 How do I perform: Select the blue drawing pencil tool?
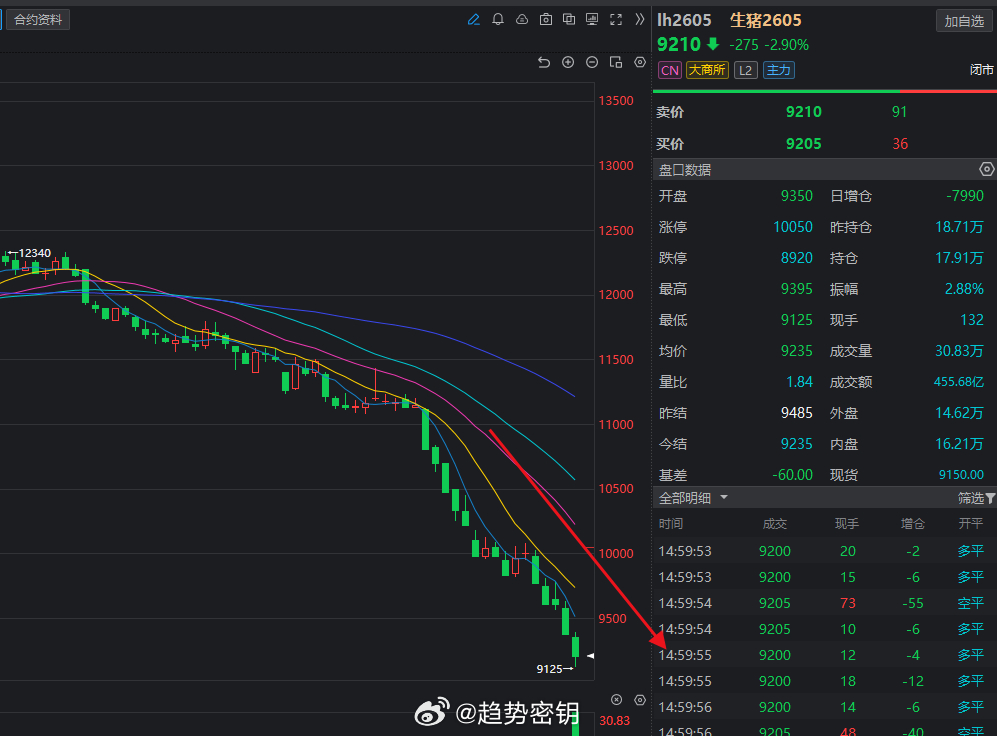[474, 20]
